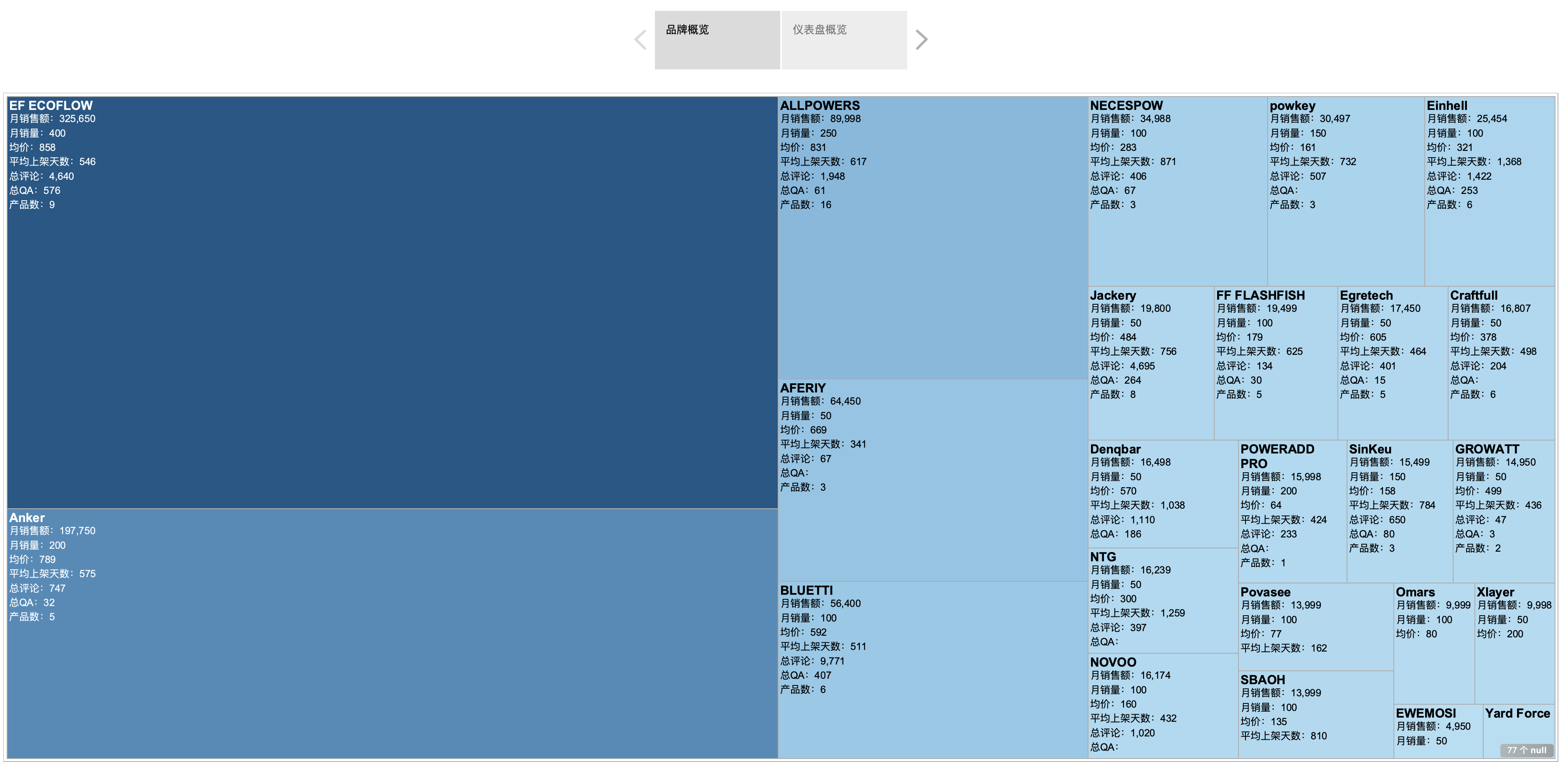
Task: Click the NECESPOW brand name
Action: point(1126,105)
